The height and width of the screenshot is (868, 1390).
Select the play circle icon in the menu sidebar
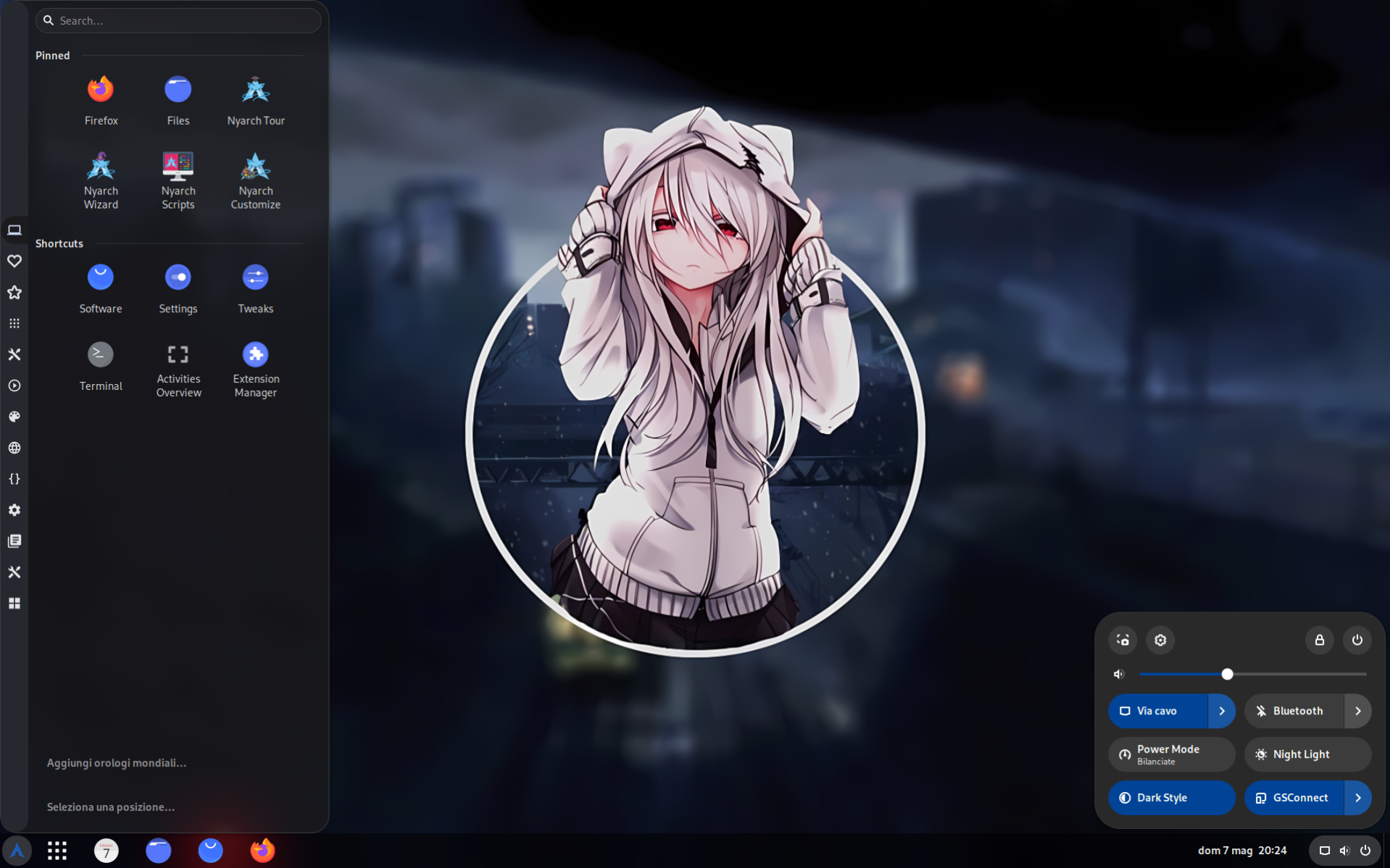pos(14,385)
